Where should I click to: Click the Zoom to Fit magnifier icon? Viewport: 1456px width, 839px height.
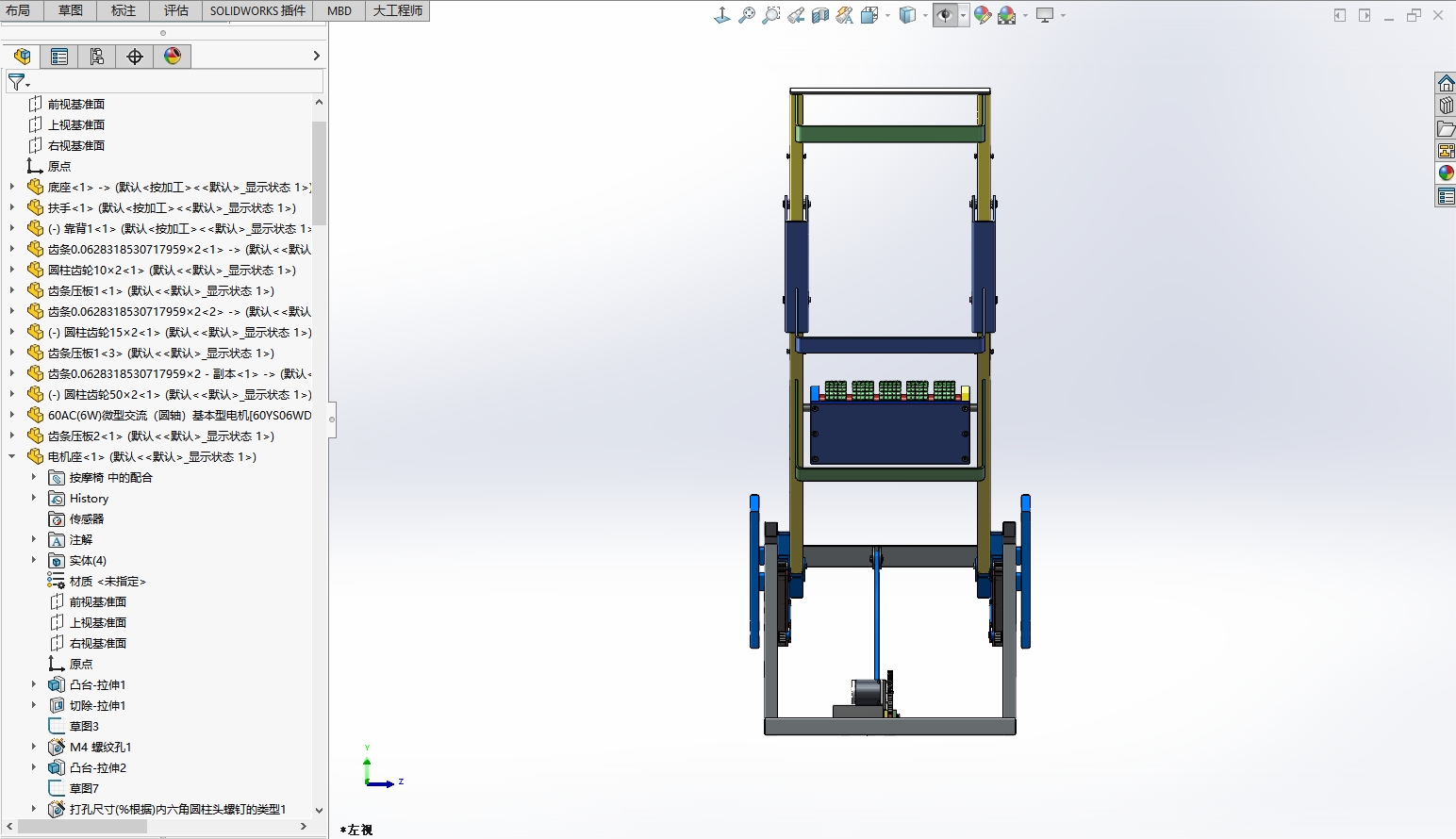coord(747,15)
